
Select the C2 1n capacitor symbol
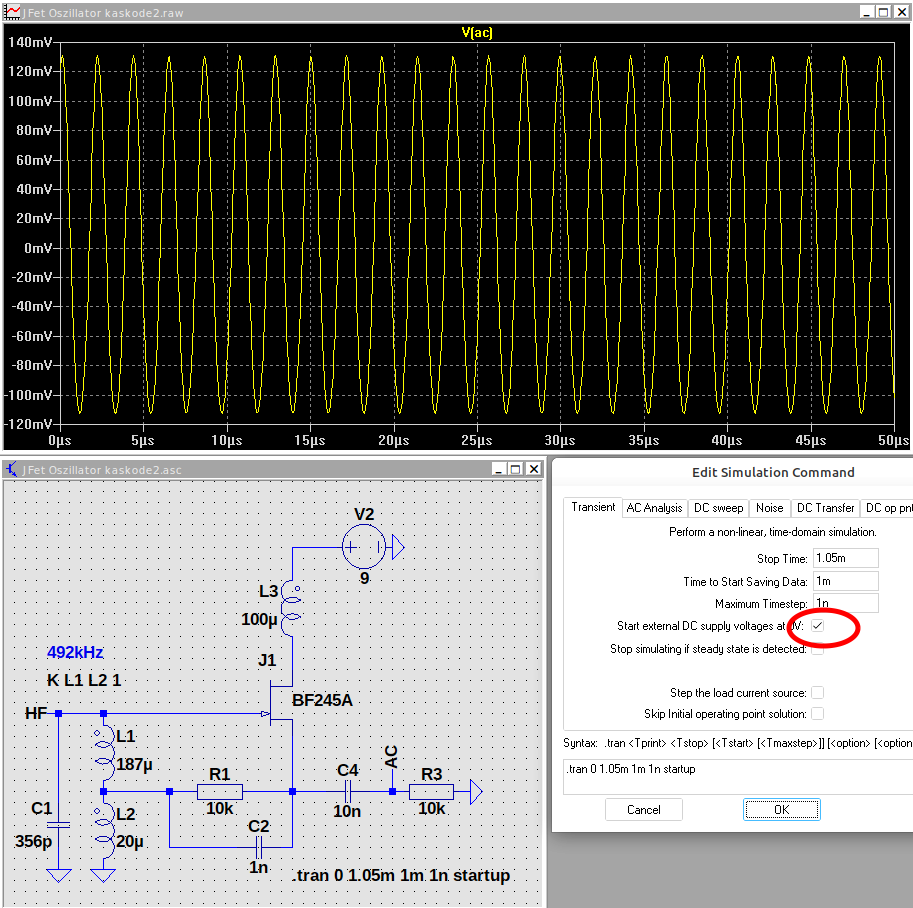[258, 846]
